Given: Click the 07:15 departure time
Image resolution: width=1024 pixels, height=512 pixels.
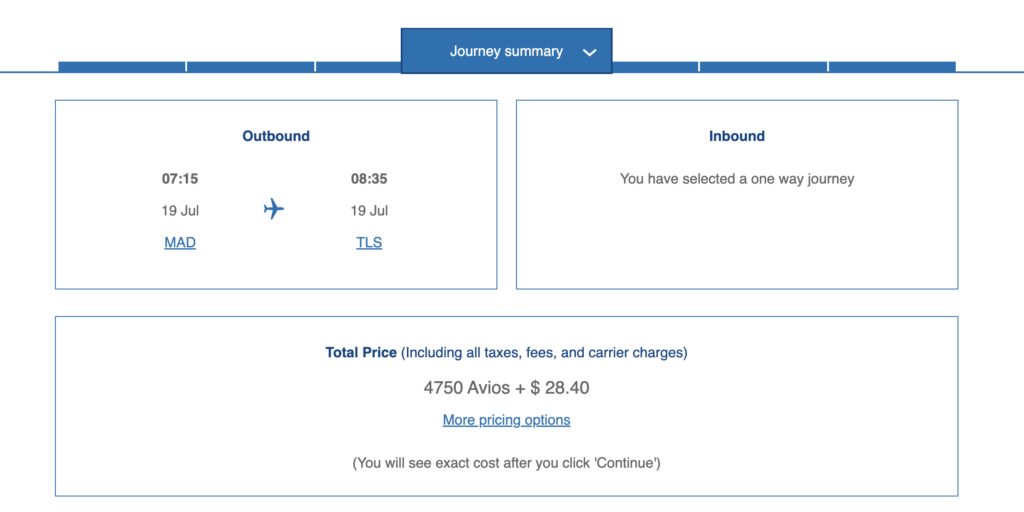Looking at the screenshot, I should click(180, 179).
